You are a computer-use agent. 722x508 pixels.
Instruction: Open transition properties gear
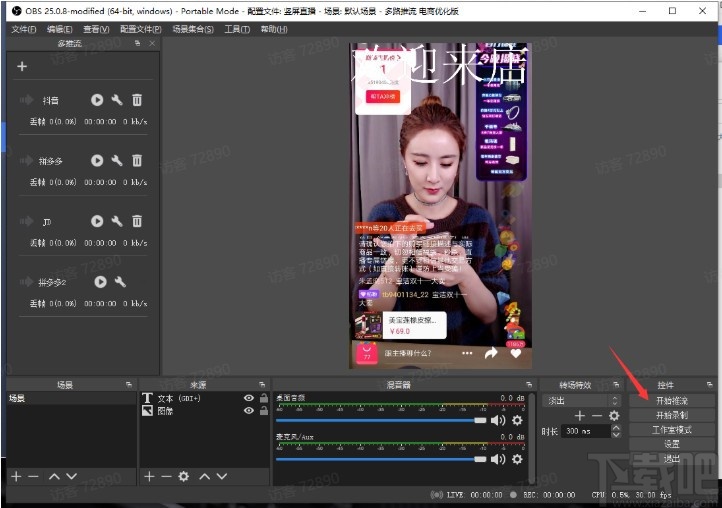614,416
